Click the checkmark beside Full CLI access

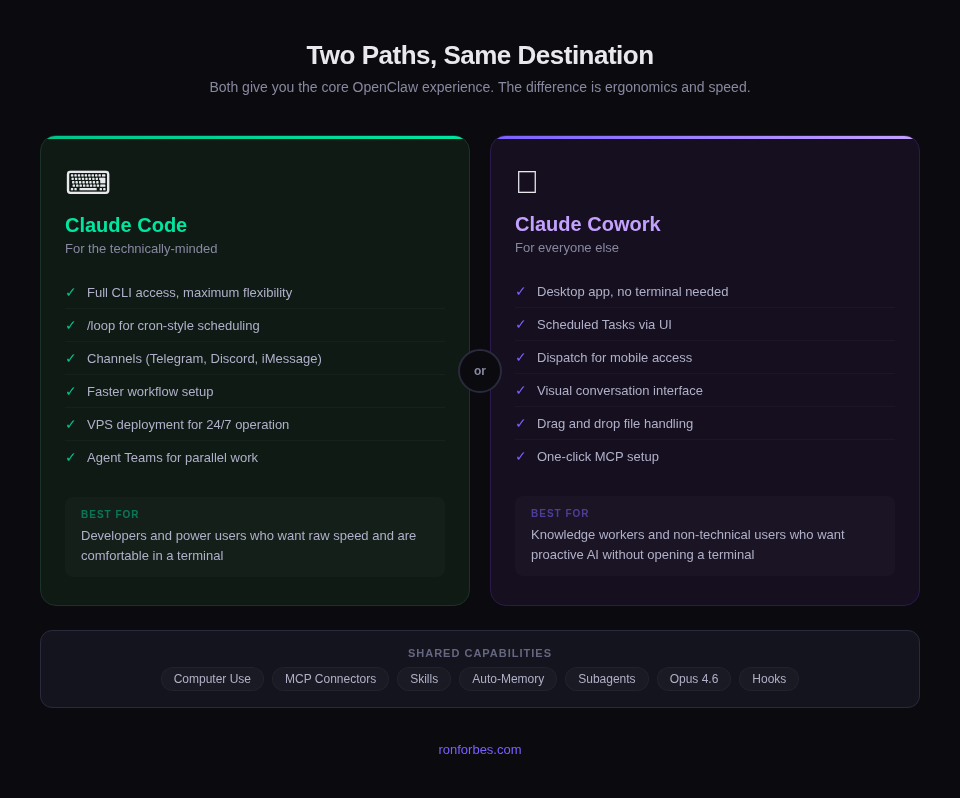coord(70,292)
